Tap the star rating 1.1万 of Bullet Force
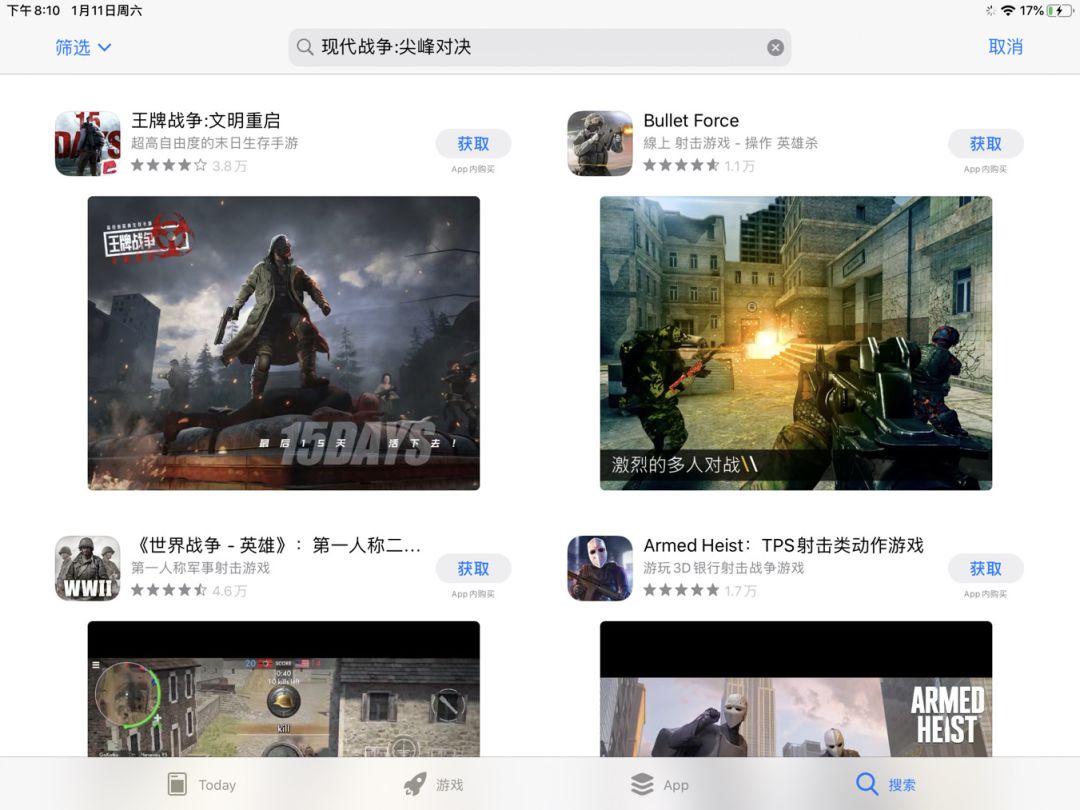This screenshot has height=810, width=1080. pyautogui.click(x=699, y=165)
